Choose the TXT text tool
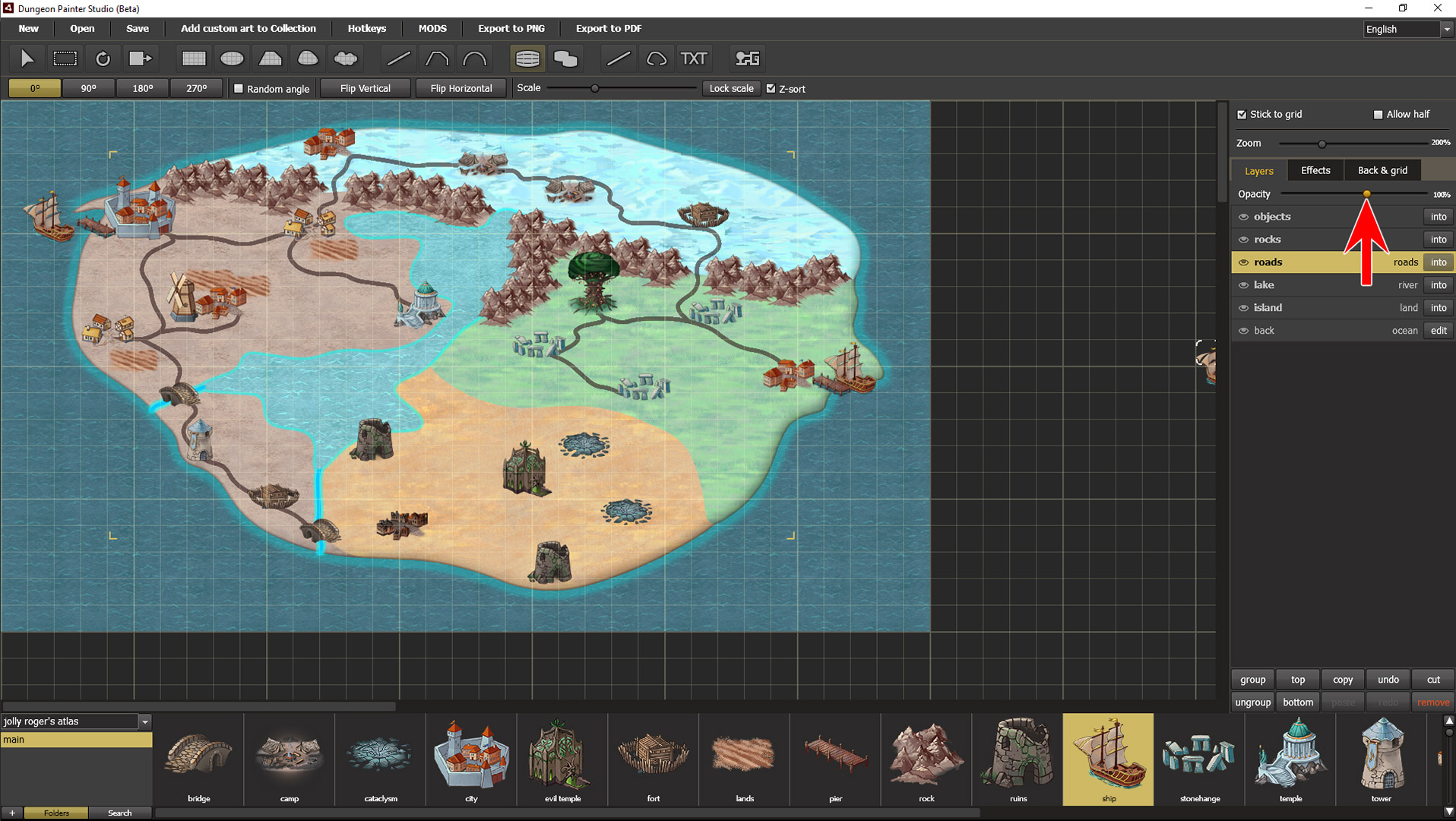1456x821 pixels. (x=693, y=59)
